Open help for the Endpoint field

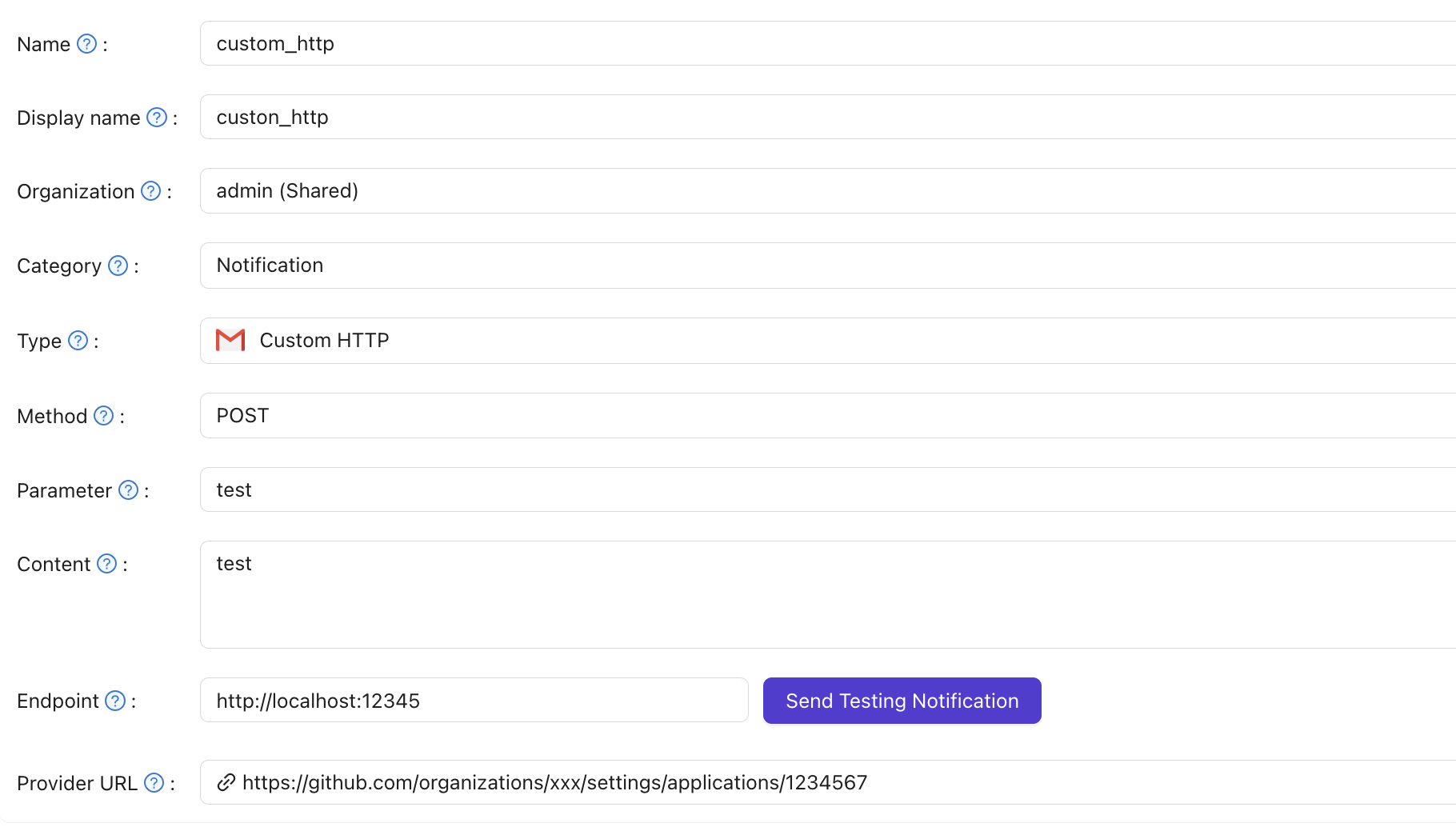(114, 701)
